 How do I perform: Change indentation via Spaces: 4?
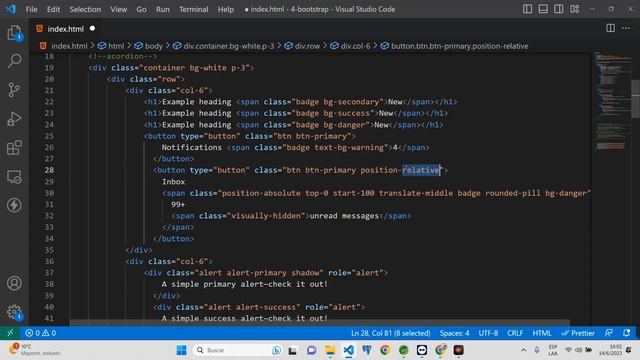[454, 333]
